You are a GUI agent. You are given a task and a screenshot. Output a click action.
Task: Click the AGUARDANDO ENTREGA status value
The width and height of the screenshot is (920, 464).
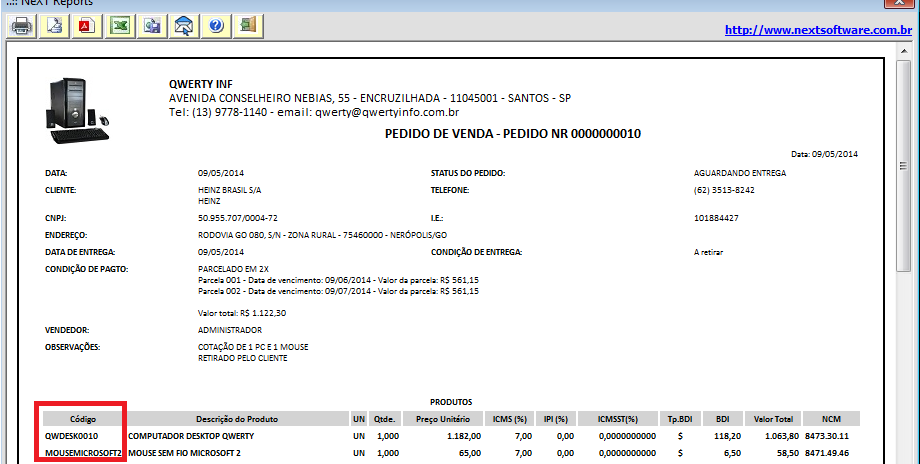point(739,174)
